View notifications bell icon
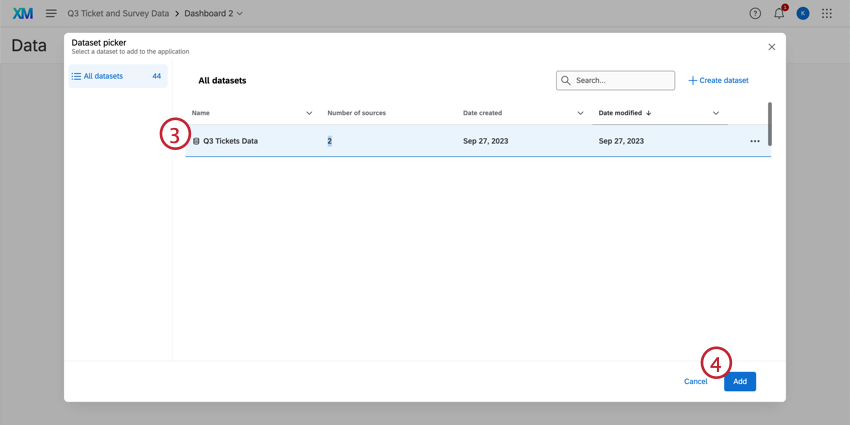This screenshot has width=850, height=425. (779, 14)
